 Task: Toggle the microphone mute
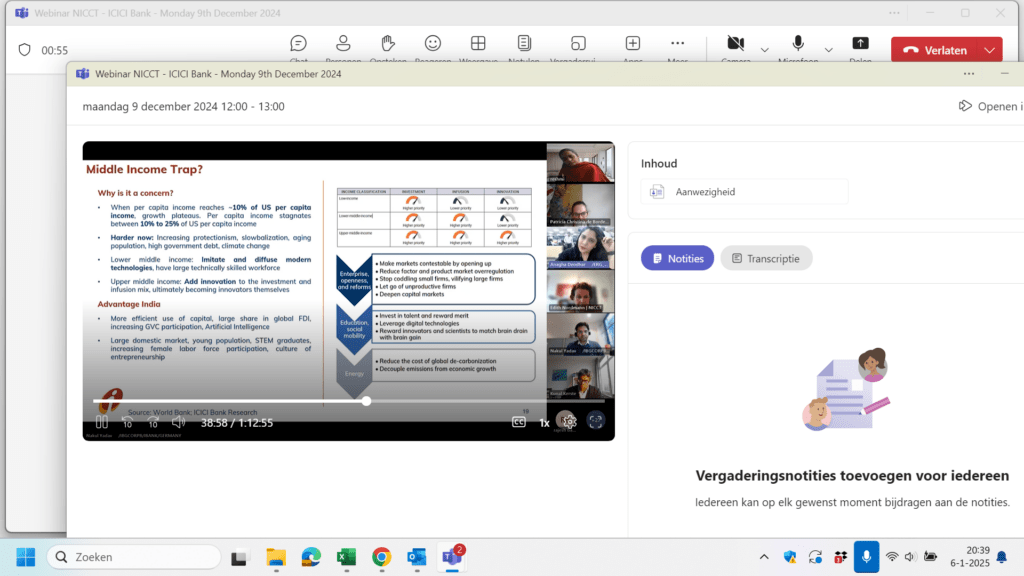[x=798, y=44]
